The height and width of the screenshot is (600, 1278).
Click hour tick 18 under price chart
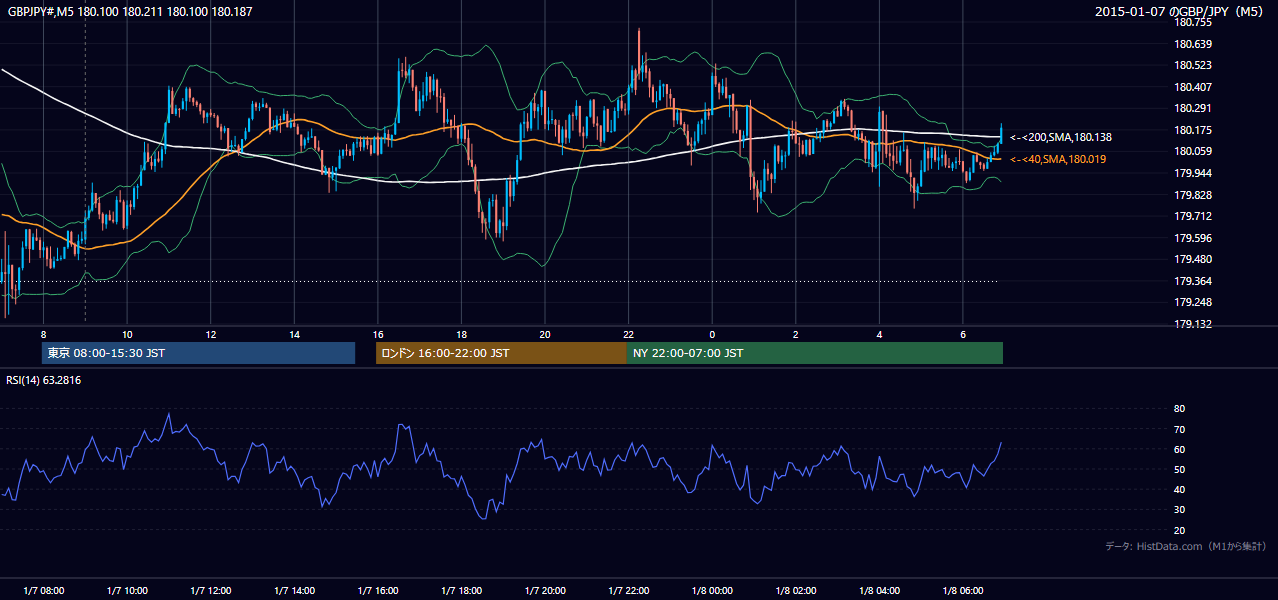coord(461,334)
